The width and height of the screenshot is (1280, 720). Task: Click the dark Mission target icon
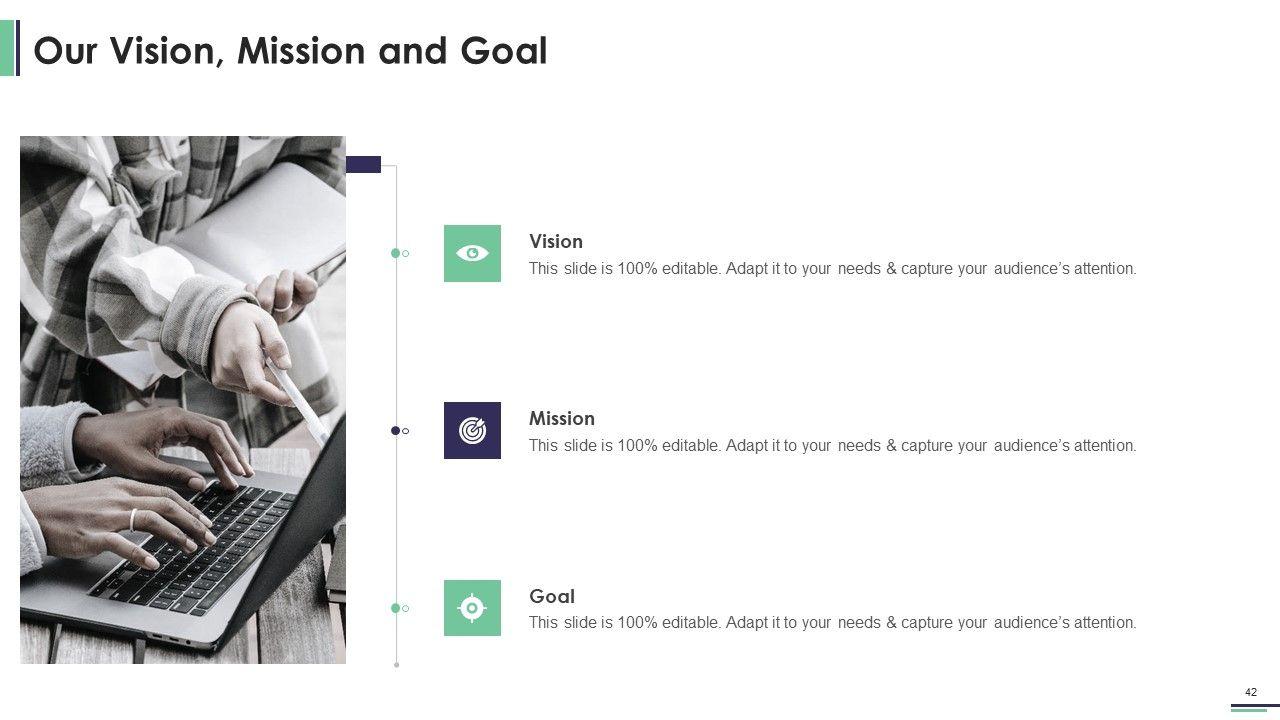click(x=472, y=430)
